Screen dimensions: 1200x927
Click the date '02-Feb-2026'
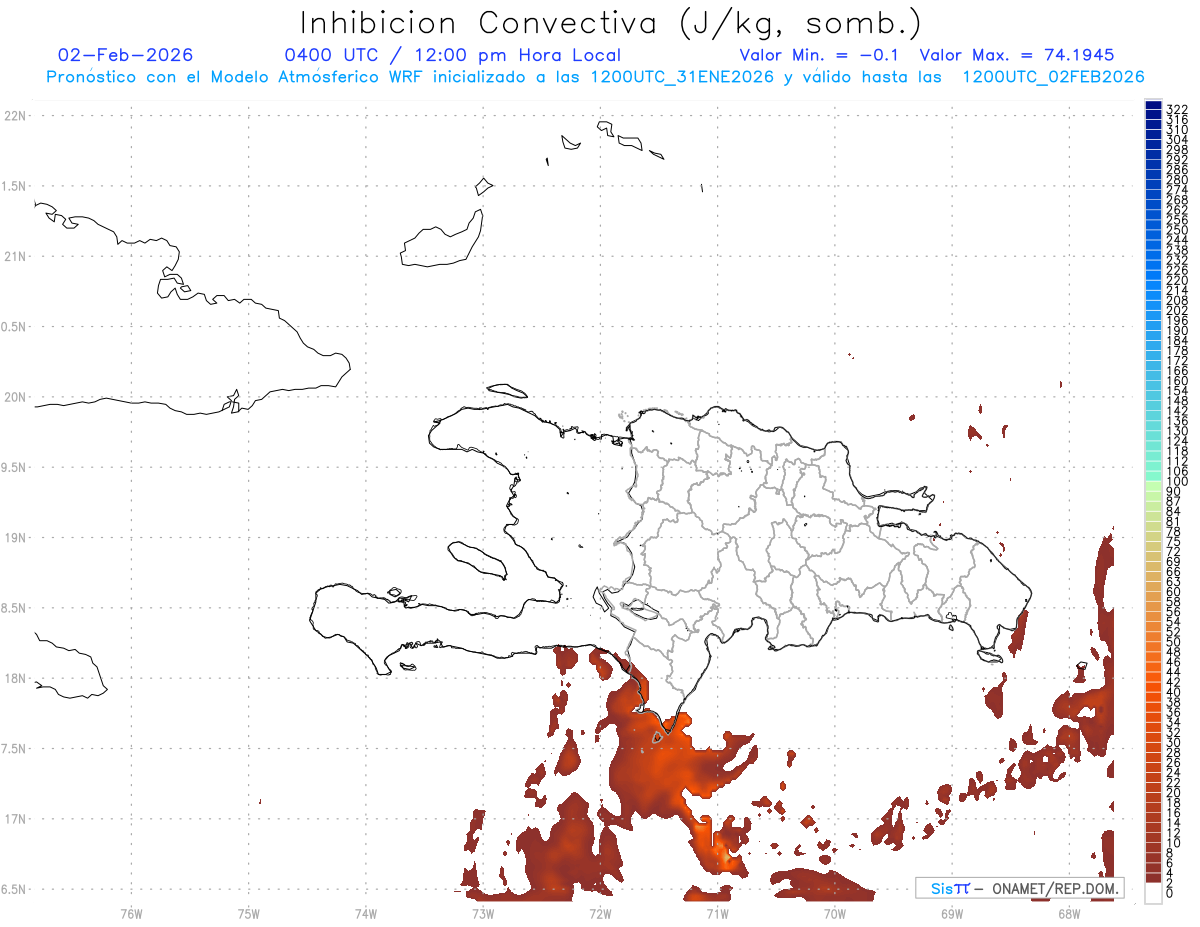click(x=126, y=55)
